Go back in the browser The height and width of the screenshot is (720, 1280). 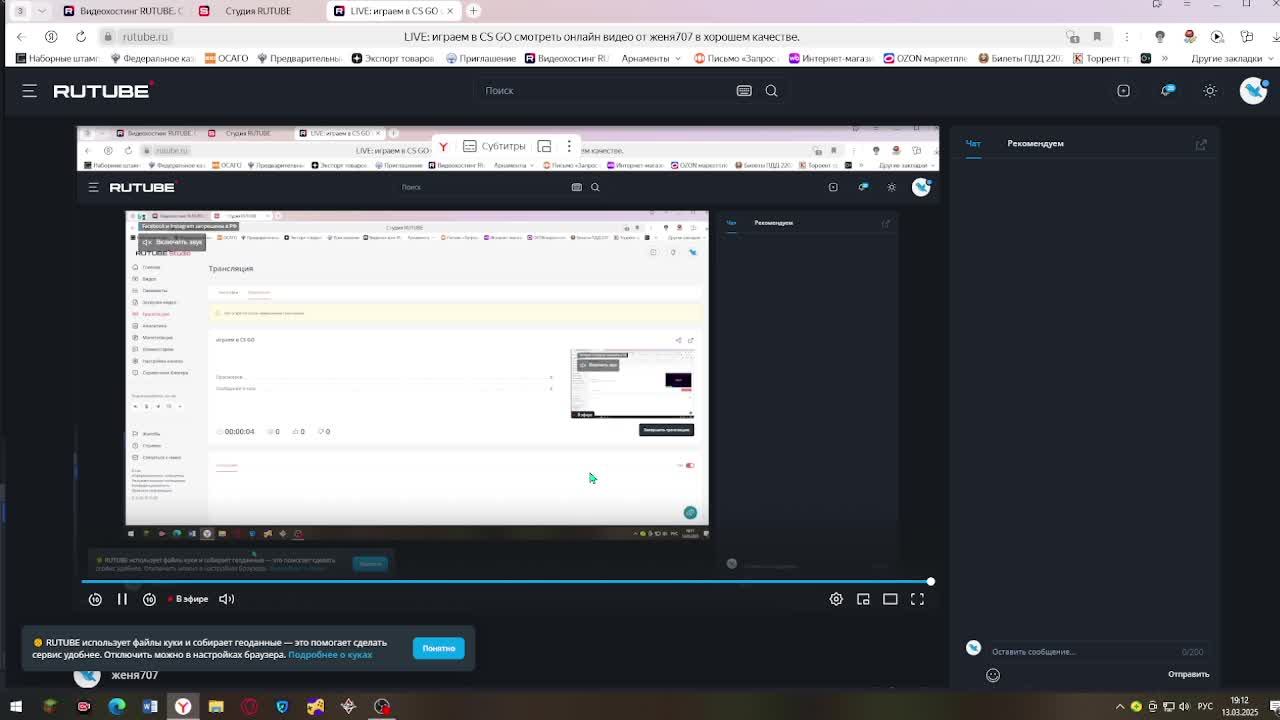(x=20, y=37)
